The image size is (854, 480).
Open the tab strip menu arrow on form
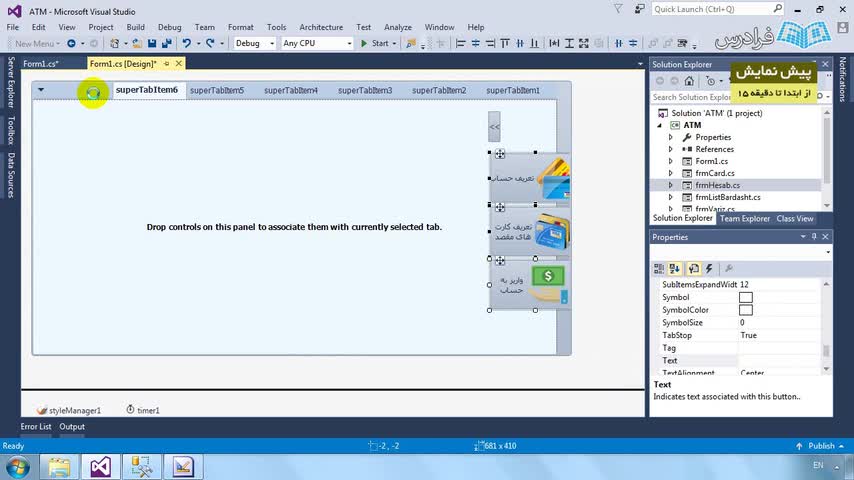tap(41, 90)
